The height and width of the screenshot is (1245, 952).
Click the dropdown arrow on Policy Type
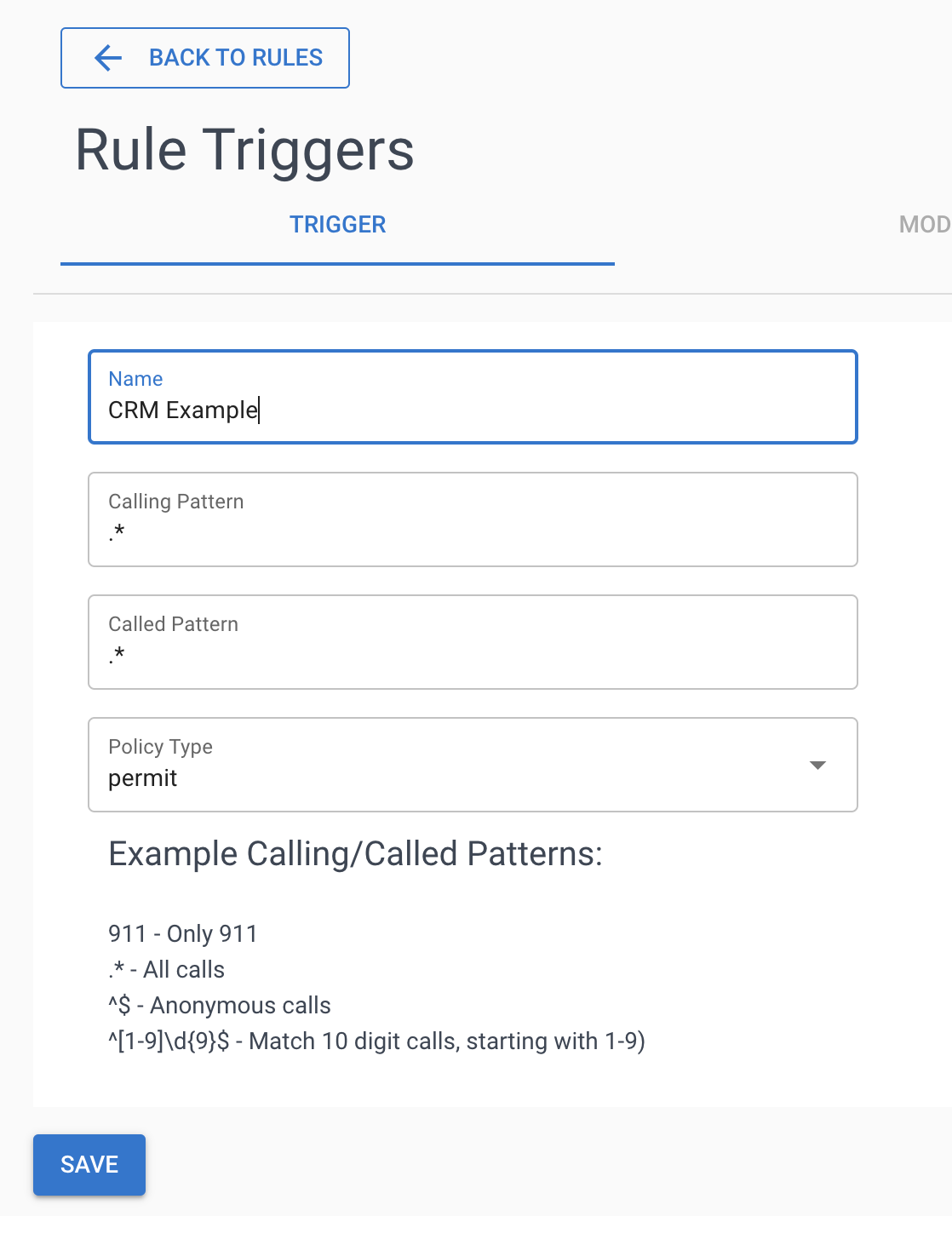tap(817, 765)
